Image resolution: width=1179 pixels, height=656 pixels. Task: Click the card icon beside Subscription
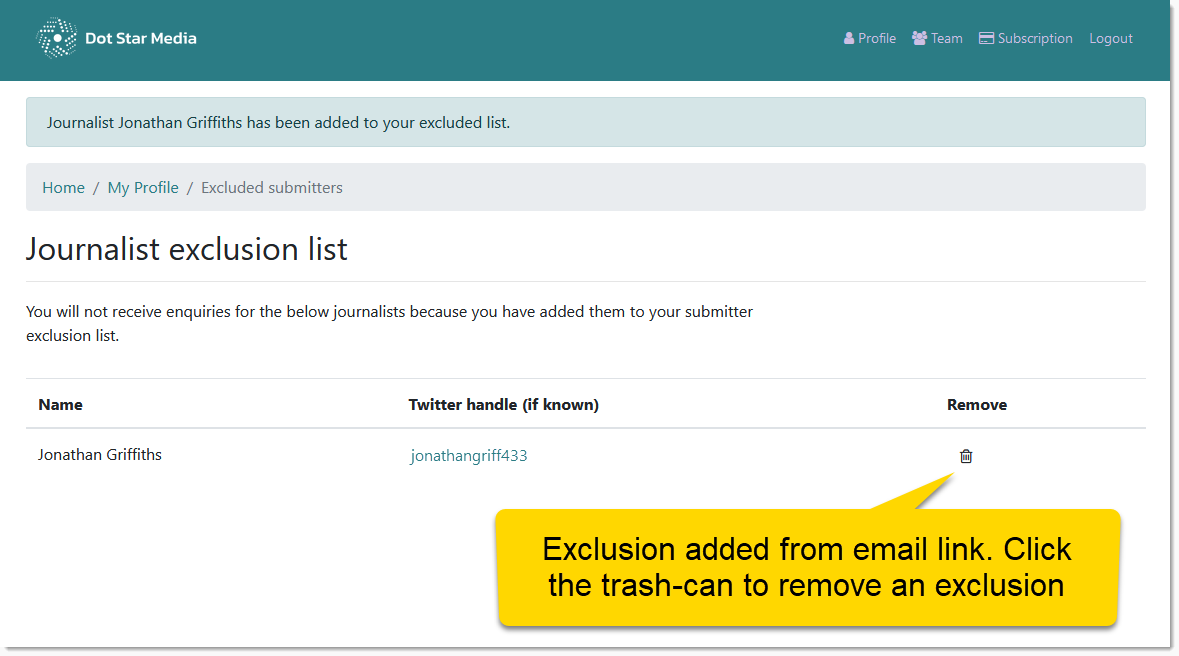tap(986, 39)
